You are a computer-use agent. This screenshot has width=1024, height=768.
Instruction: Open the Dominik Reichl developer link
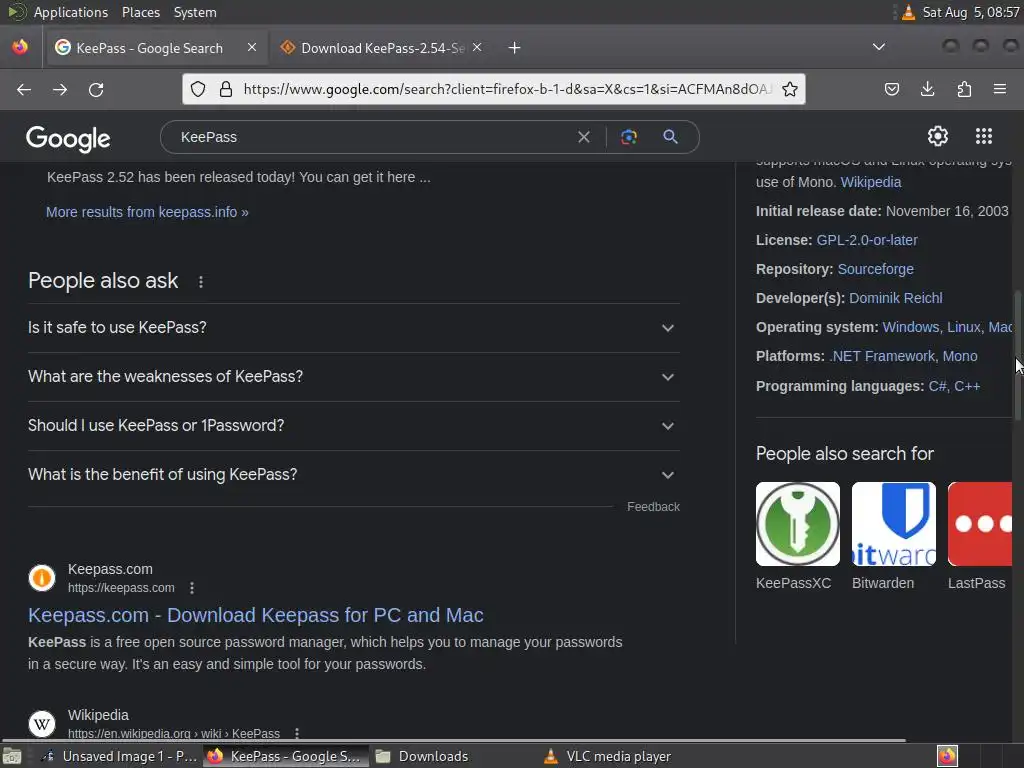click(x=895, y=298)
